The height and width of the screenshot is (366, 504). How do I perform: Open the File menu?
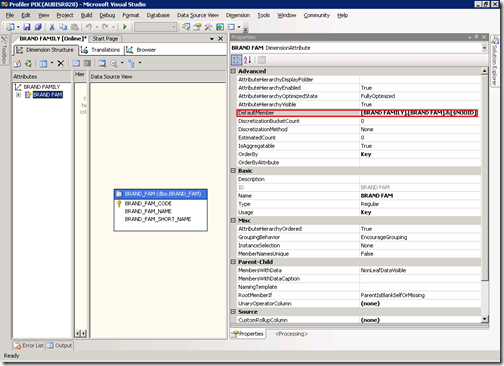point(10,15)
